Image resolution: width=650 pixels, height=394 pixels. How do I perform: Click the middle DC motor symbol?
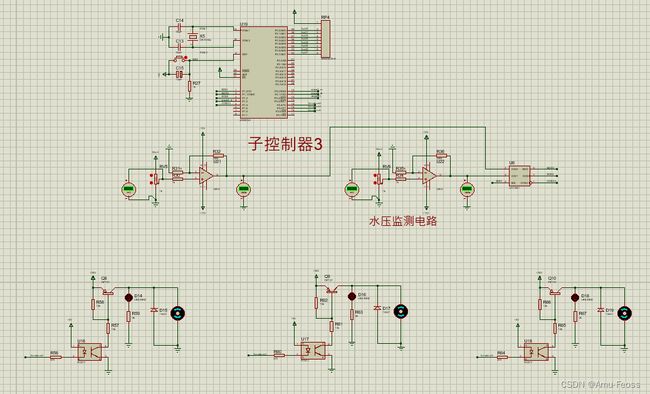click(x=401, y=311)
